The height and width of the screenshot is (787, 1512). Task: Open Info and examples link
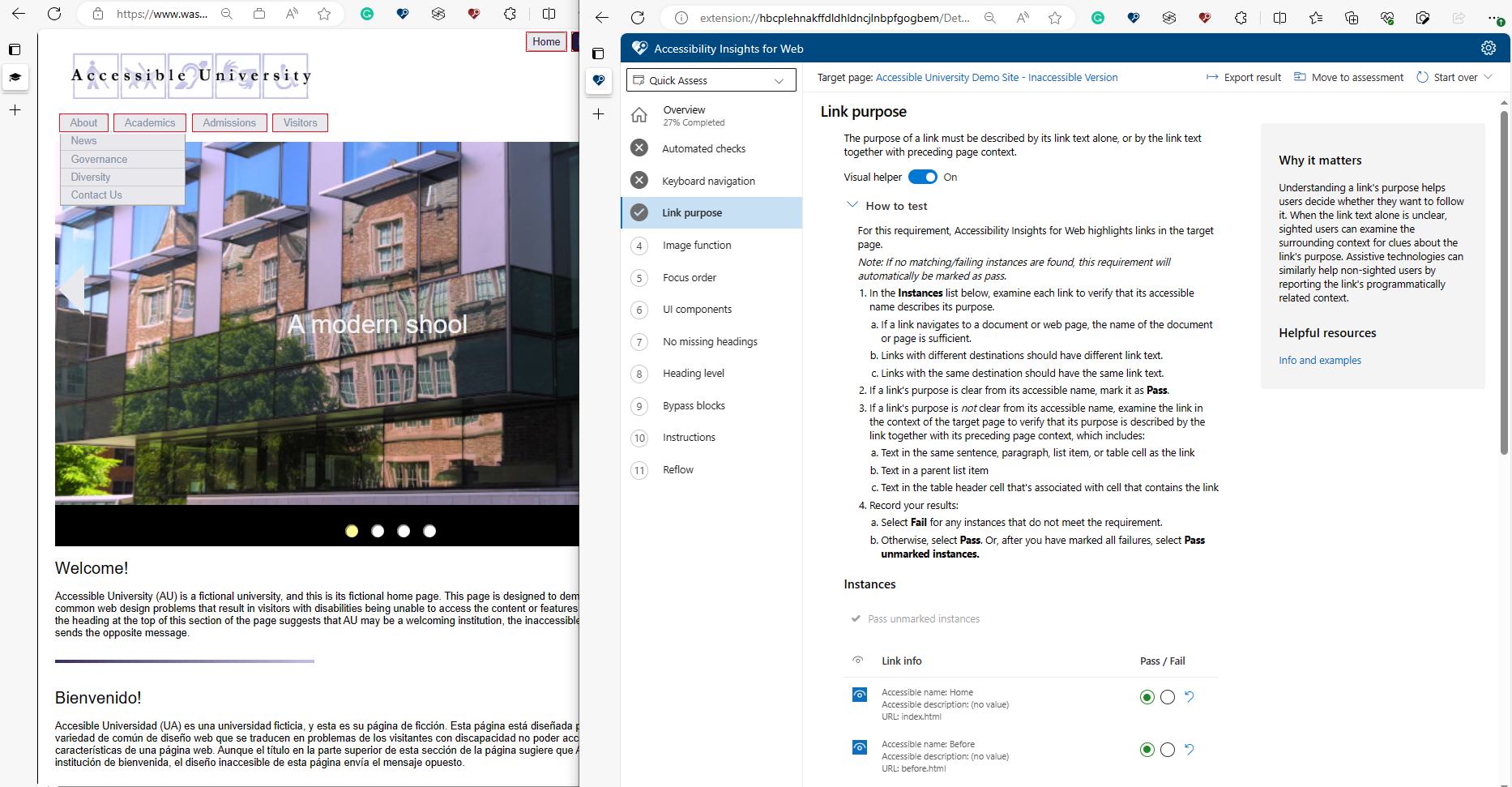tap(1319, 360)
